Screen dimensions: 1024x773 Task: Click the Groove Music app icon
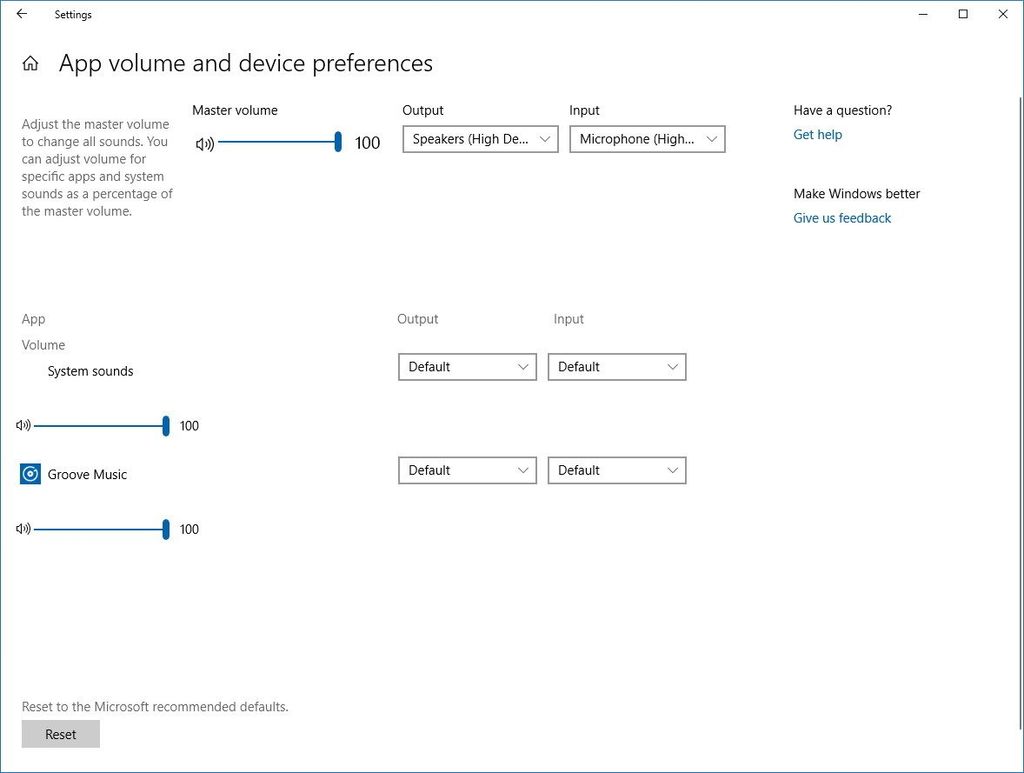point(30,473)
